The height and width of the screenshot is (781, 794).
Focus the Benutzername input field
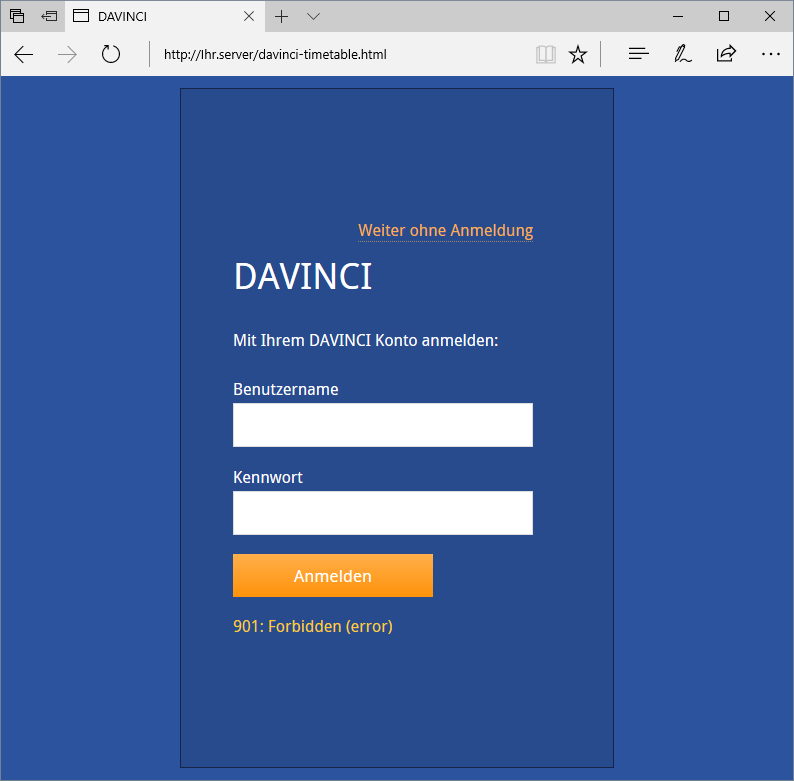pyautogui.click(x=382, y=425)
